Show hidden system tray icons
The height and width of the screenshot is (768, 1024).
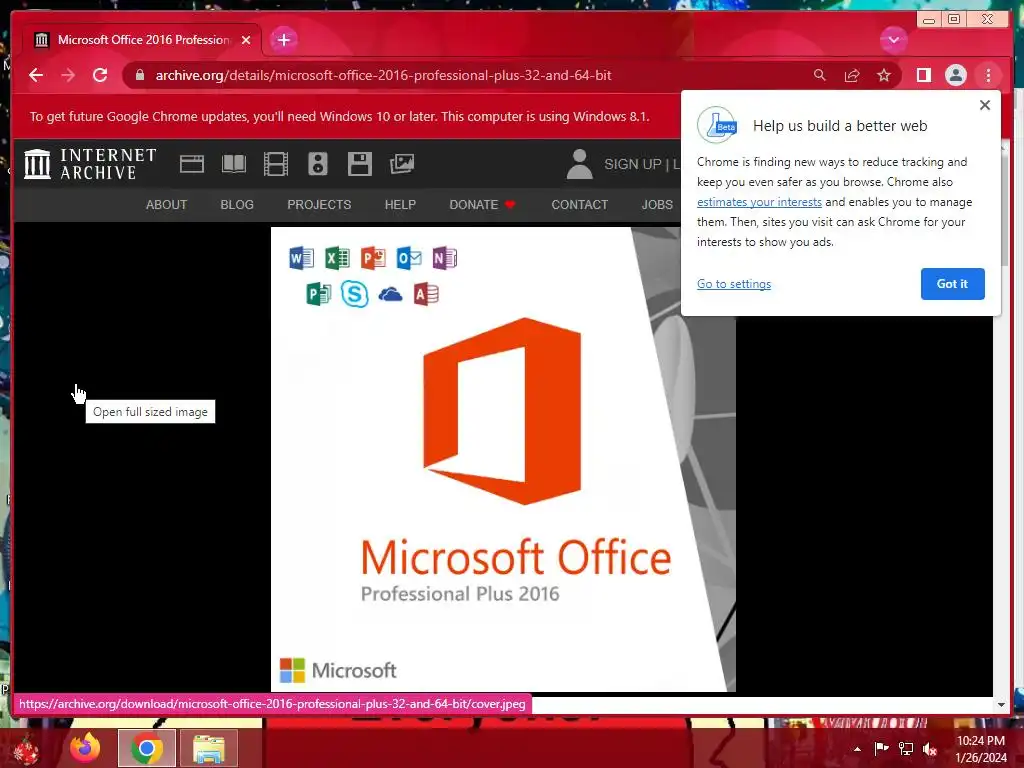(857, 749)
